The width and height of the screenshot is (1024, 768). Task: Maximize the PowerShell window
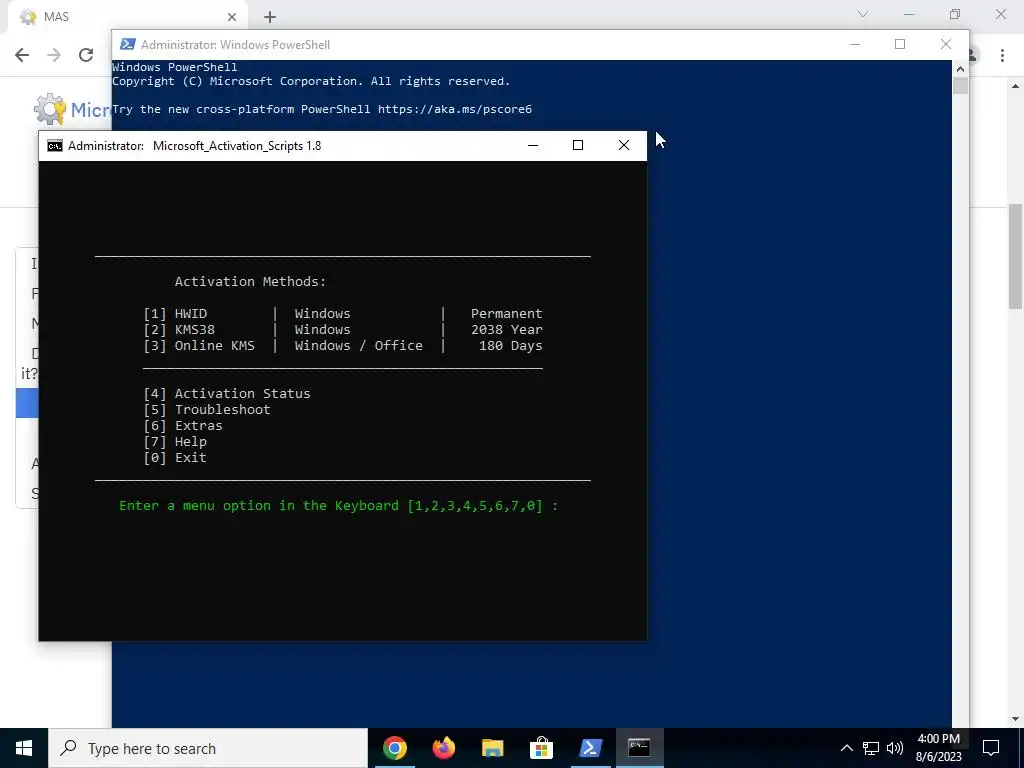pyautogui.click(x=900, y=44)
